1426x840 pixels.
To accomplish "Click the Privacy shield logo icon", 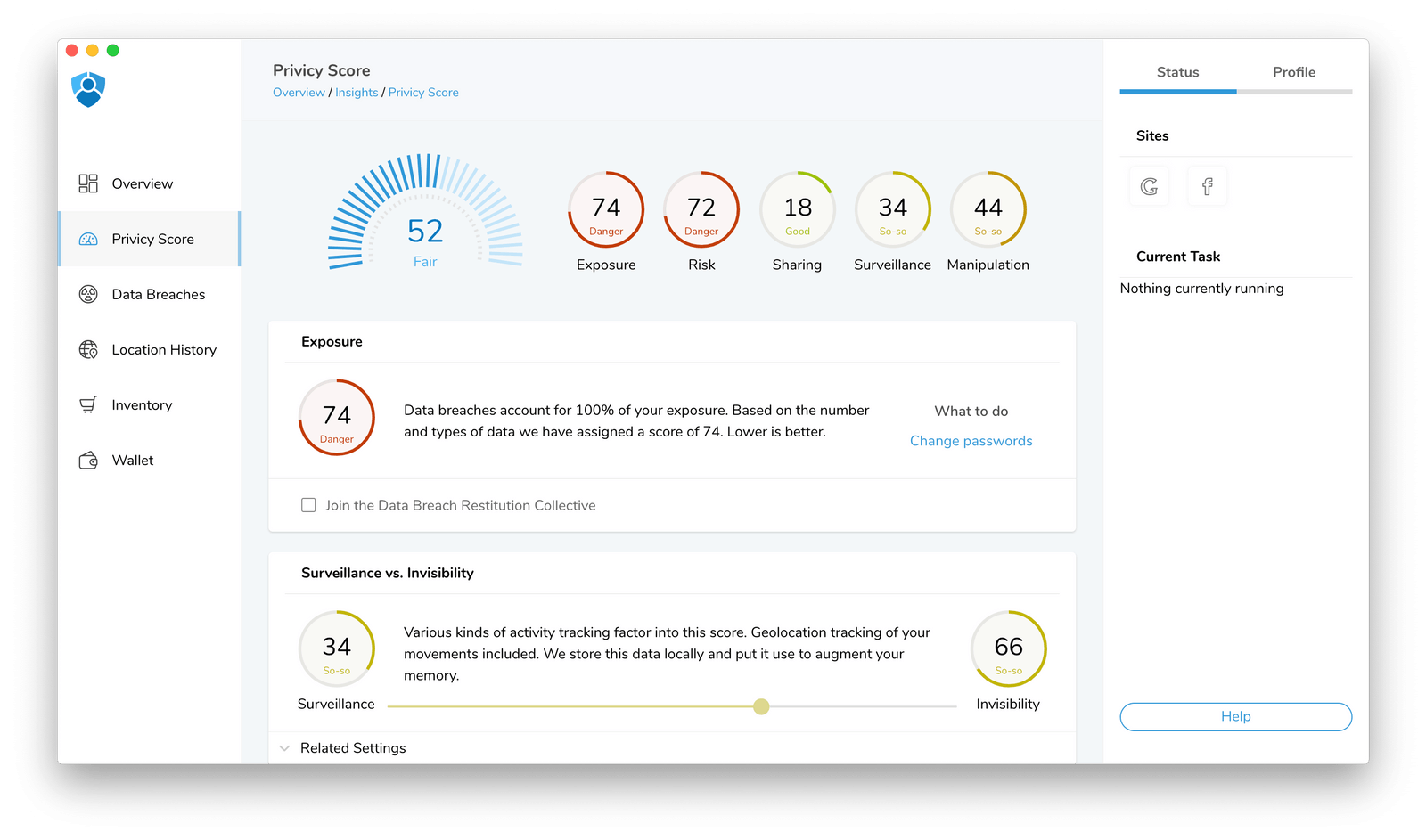I will [88, 89].
